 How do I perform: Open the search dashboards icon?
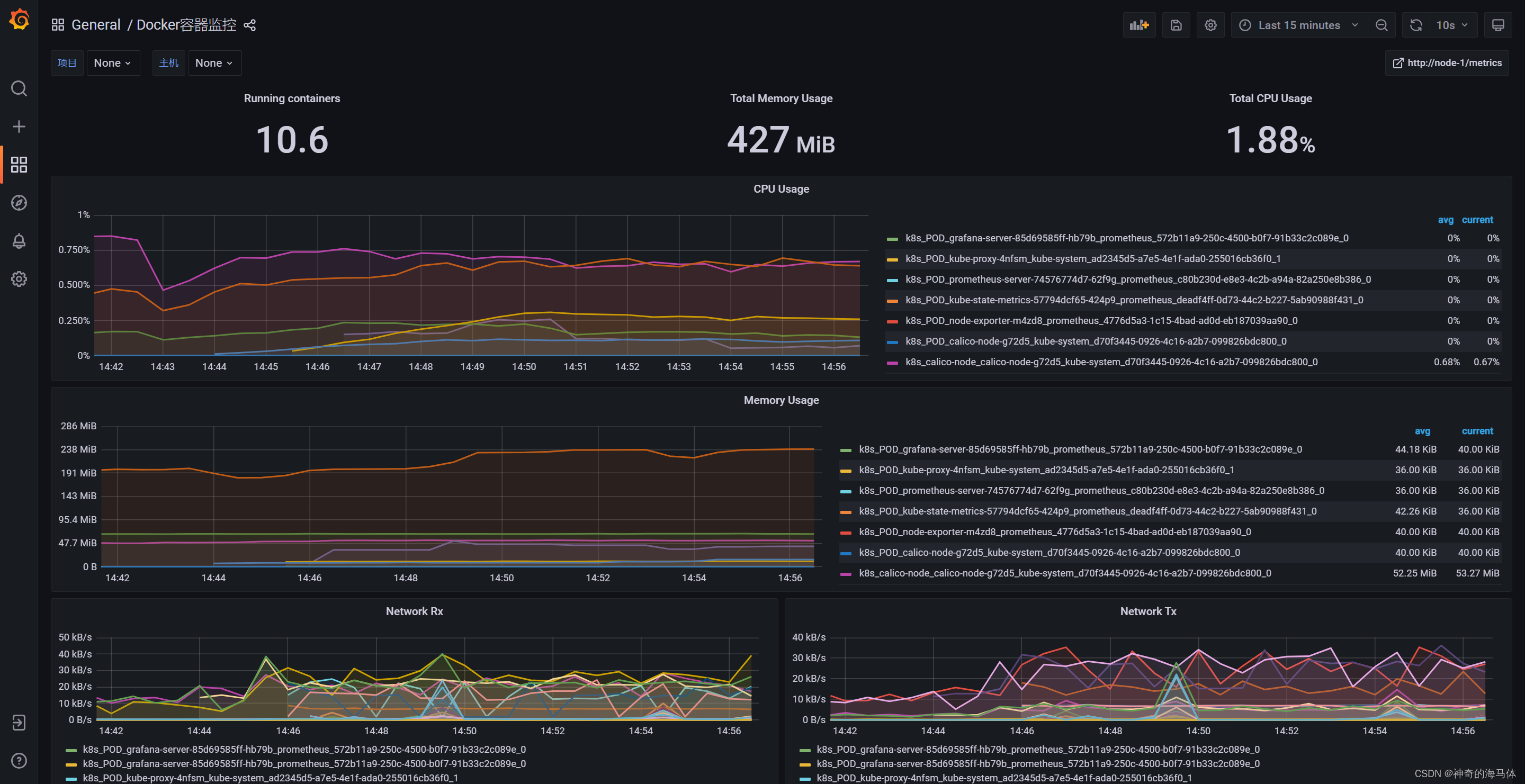(x=19, y=89)
